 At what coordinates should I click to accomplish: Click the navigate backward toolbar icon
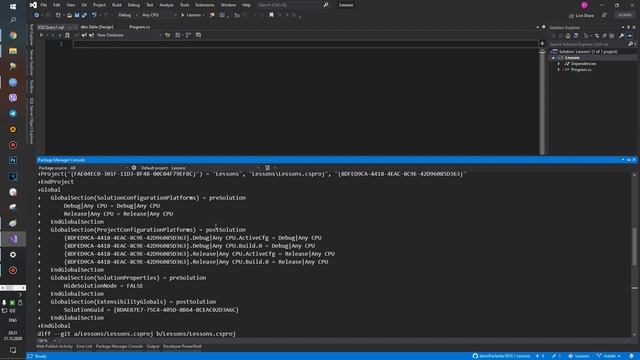click(x=36, y=15)
